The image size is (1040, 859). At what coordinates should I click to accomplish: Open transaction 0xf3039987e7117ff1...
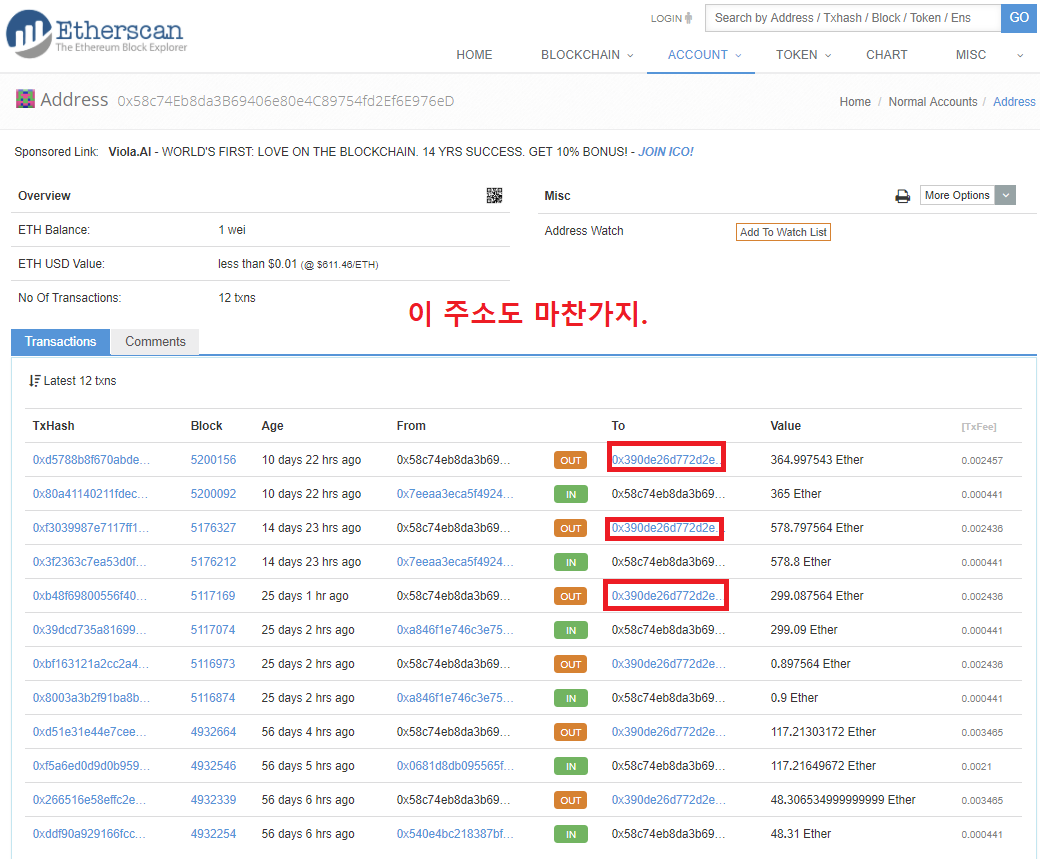[x=91, y=527]
